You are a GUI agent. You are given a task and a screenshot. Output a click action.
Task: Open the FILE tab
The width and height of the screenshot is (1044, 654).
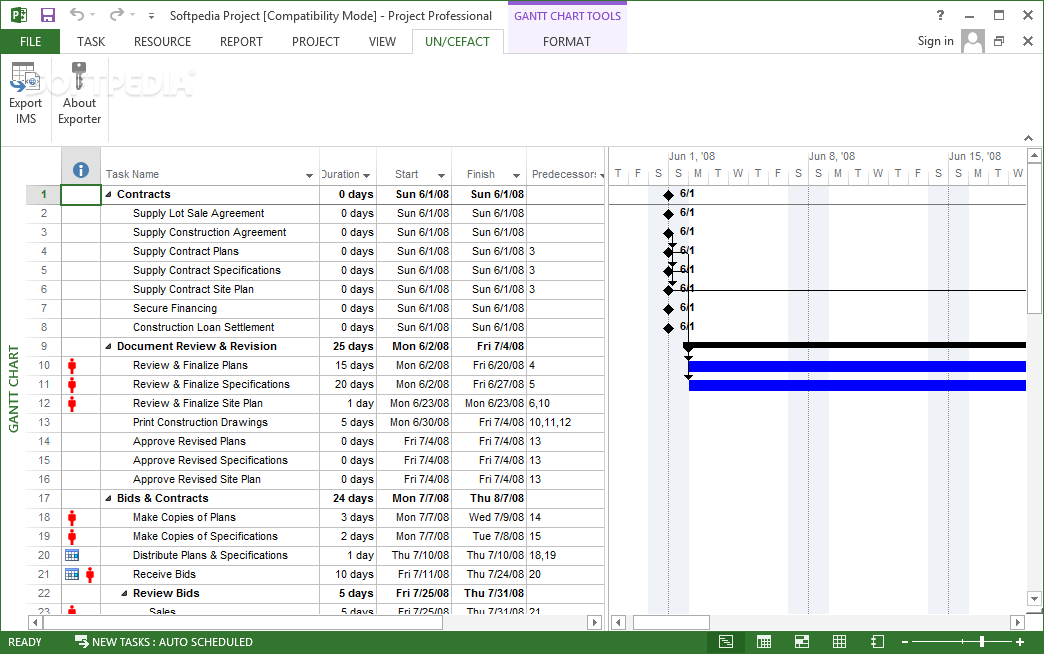click(x=30, y=41)
